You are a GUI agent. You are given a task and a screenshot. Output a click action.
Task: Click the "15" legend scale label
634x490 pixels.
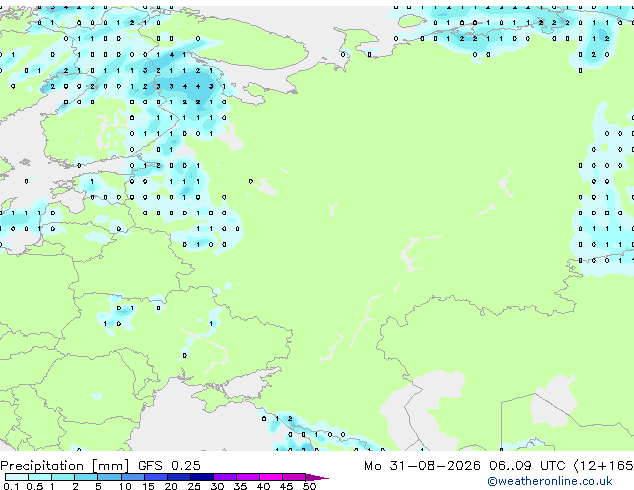tap(148, 486)
